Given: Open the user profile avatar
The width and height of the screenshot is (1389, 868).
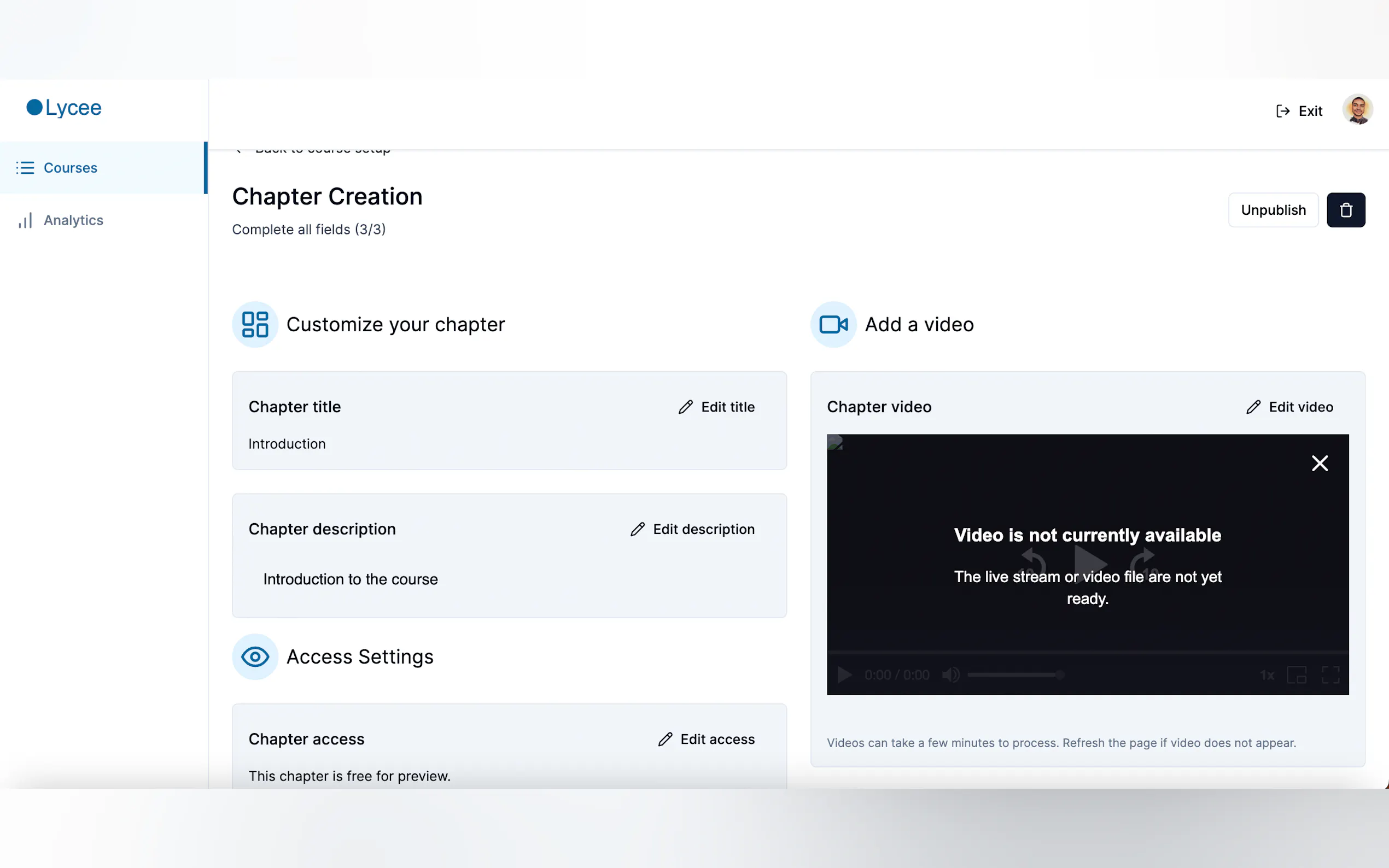Looking at the screenshot, I should pos(1357,110).
